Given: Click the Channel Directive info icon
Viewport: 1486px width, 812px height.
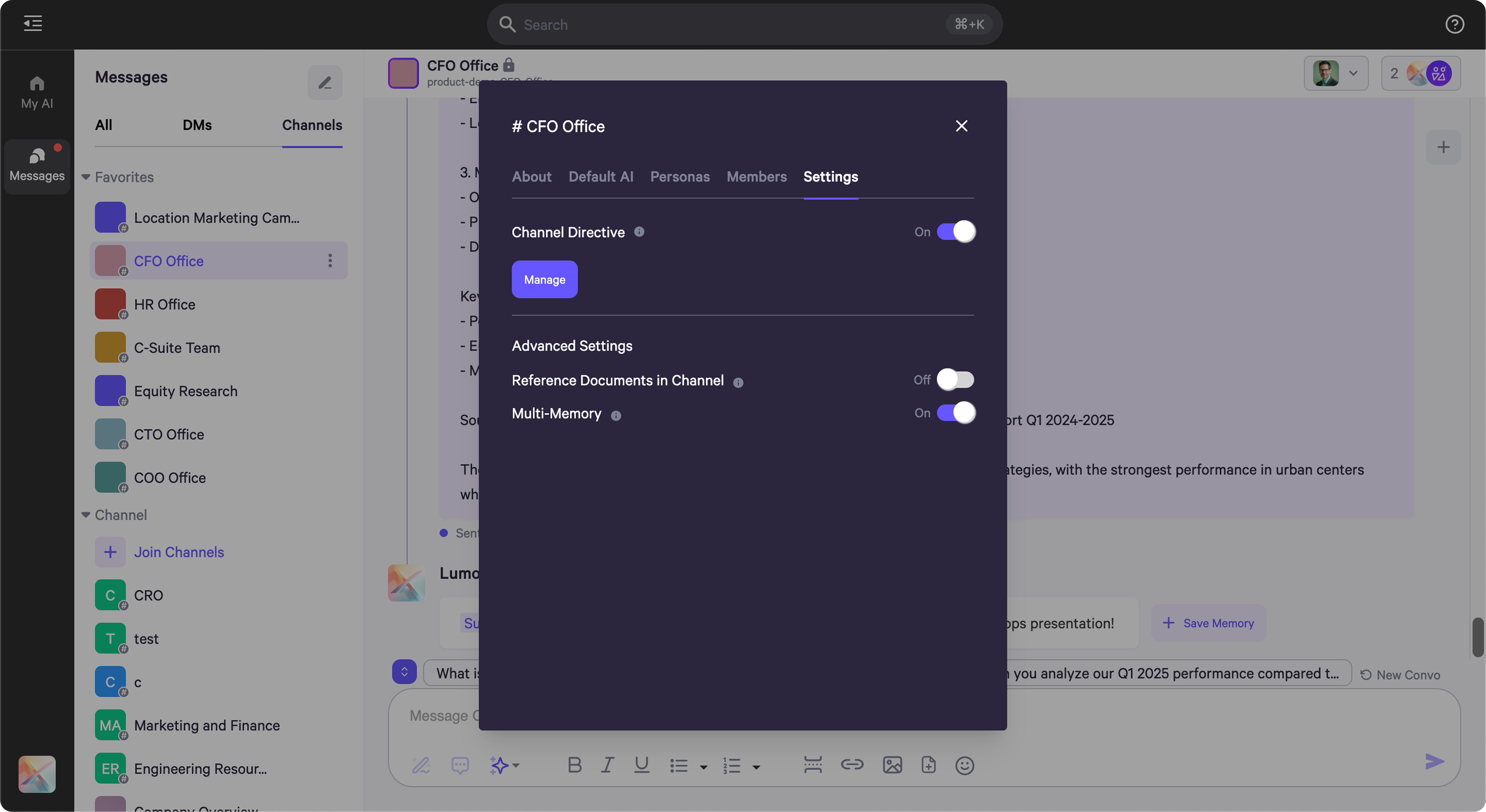Looking at the screenshot, I should (x=639, y=232).
